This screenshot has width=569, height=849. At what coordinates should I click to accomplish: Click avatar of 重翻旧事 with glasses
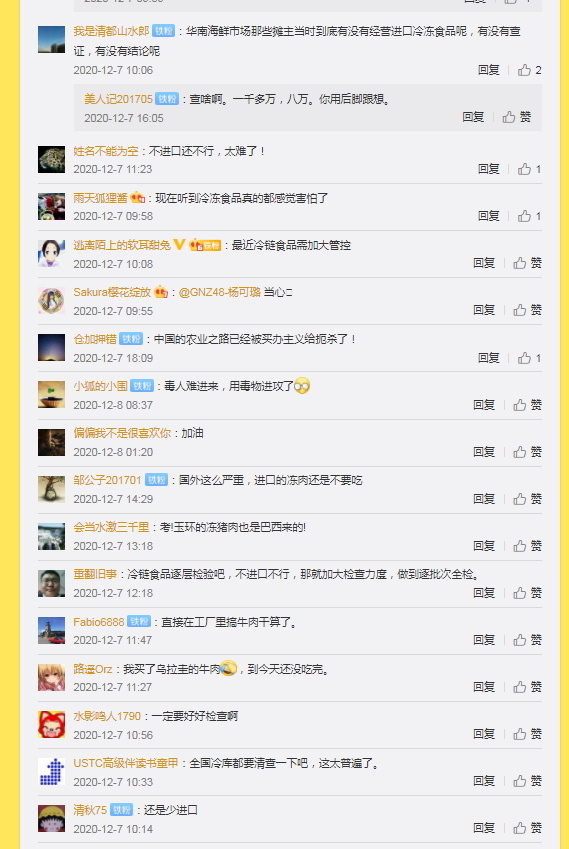(51, 583)
